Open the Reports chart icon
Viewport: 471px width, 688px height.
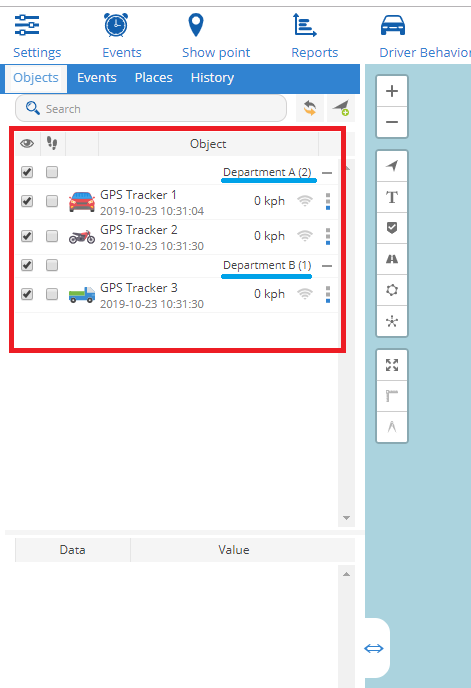point(305,25)
